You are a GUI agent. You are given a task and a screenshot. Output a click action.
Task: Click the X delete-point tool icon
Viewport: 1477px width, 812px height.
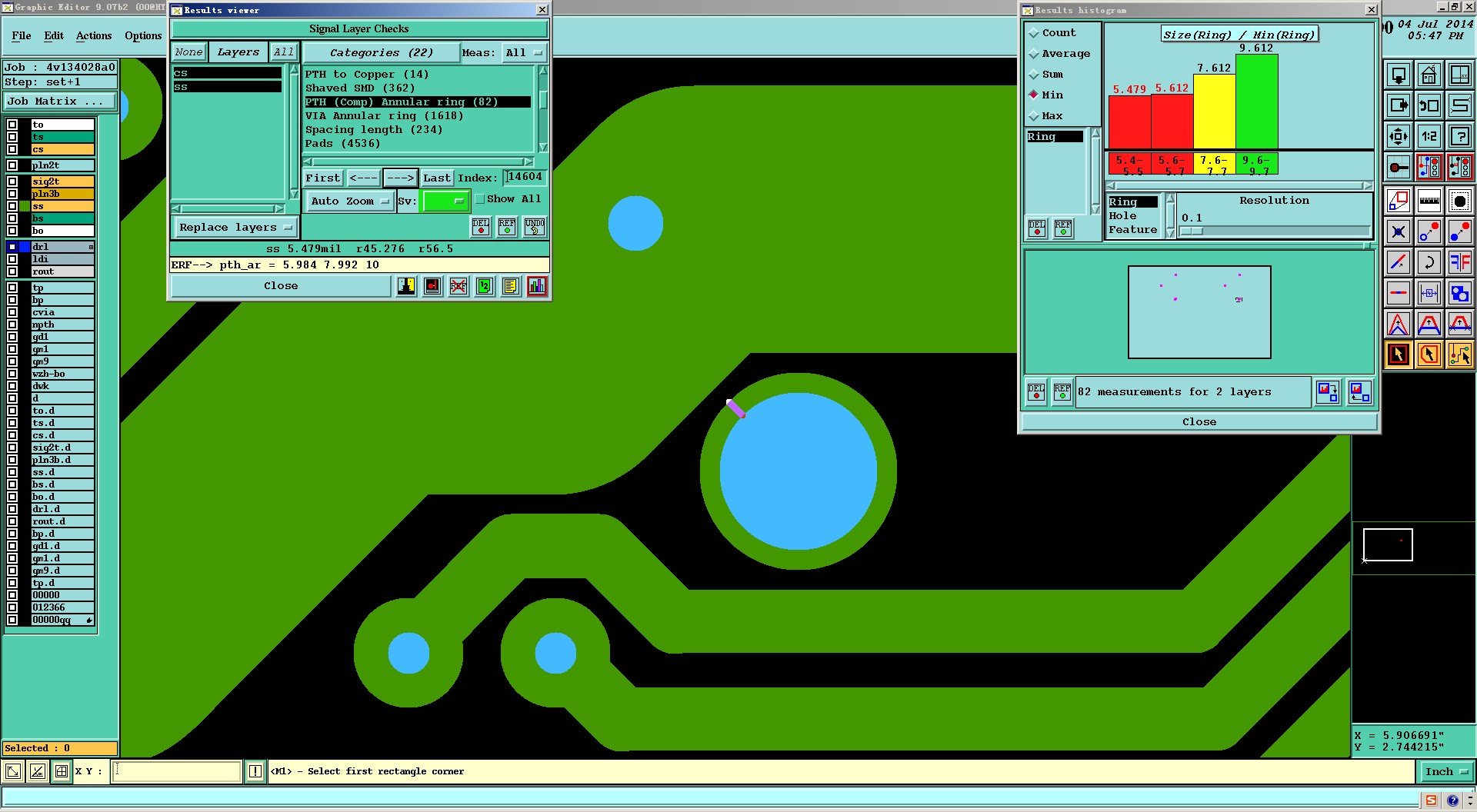pyautogui.click(x=1398, y=232)
